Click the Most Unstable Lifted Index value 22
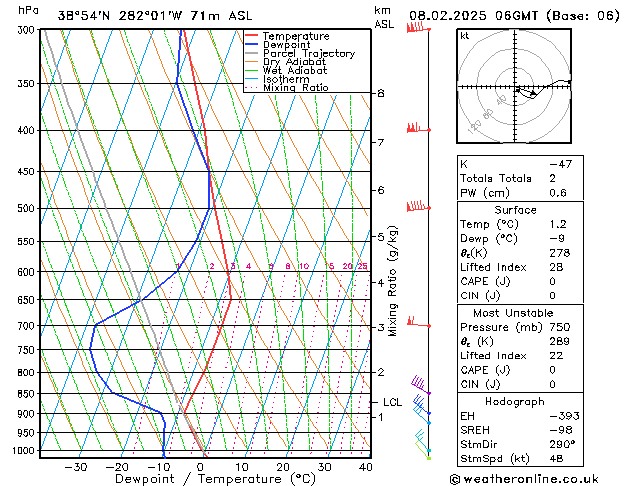 pyautogui.click(x=556, y=356)
